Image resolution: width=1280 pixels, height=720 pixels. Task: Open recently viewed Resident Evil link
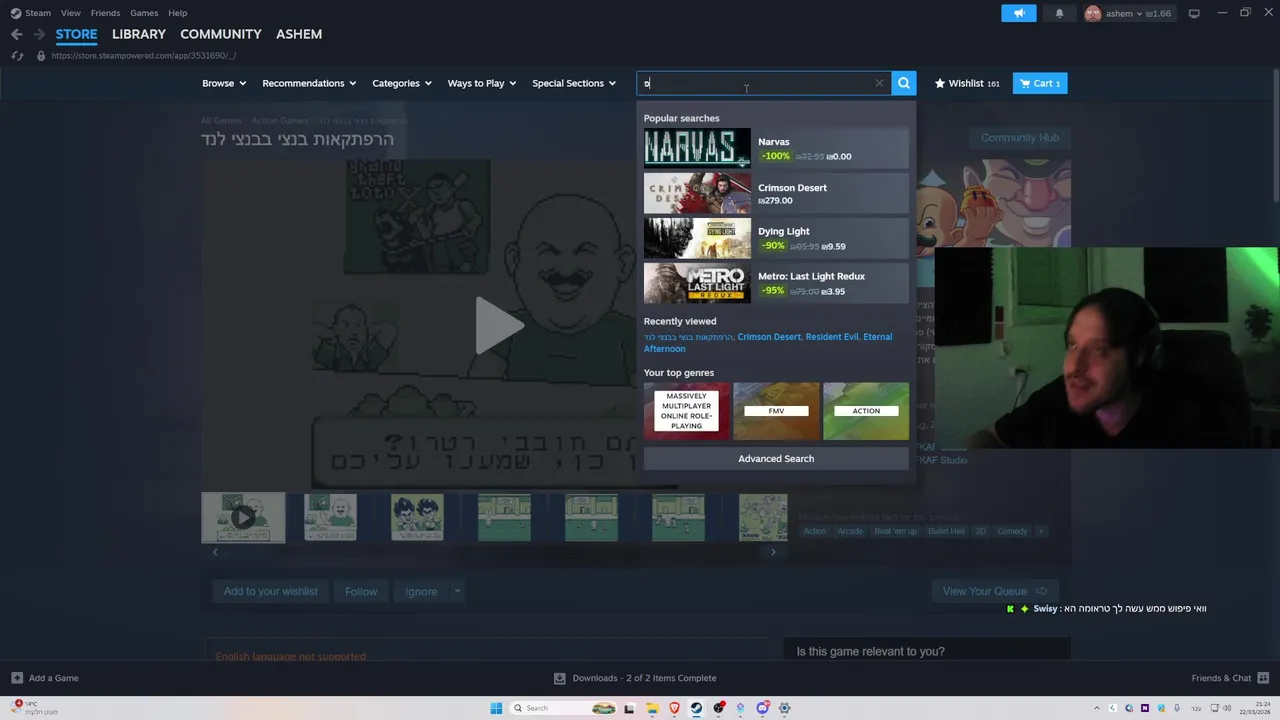pos(832,337)
